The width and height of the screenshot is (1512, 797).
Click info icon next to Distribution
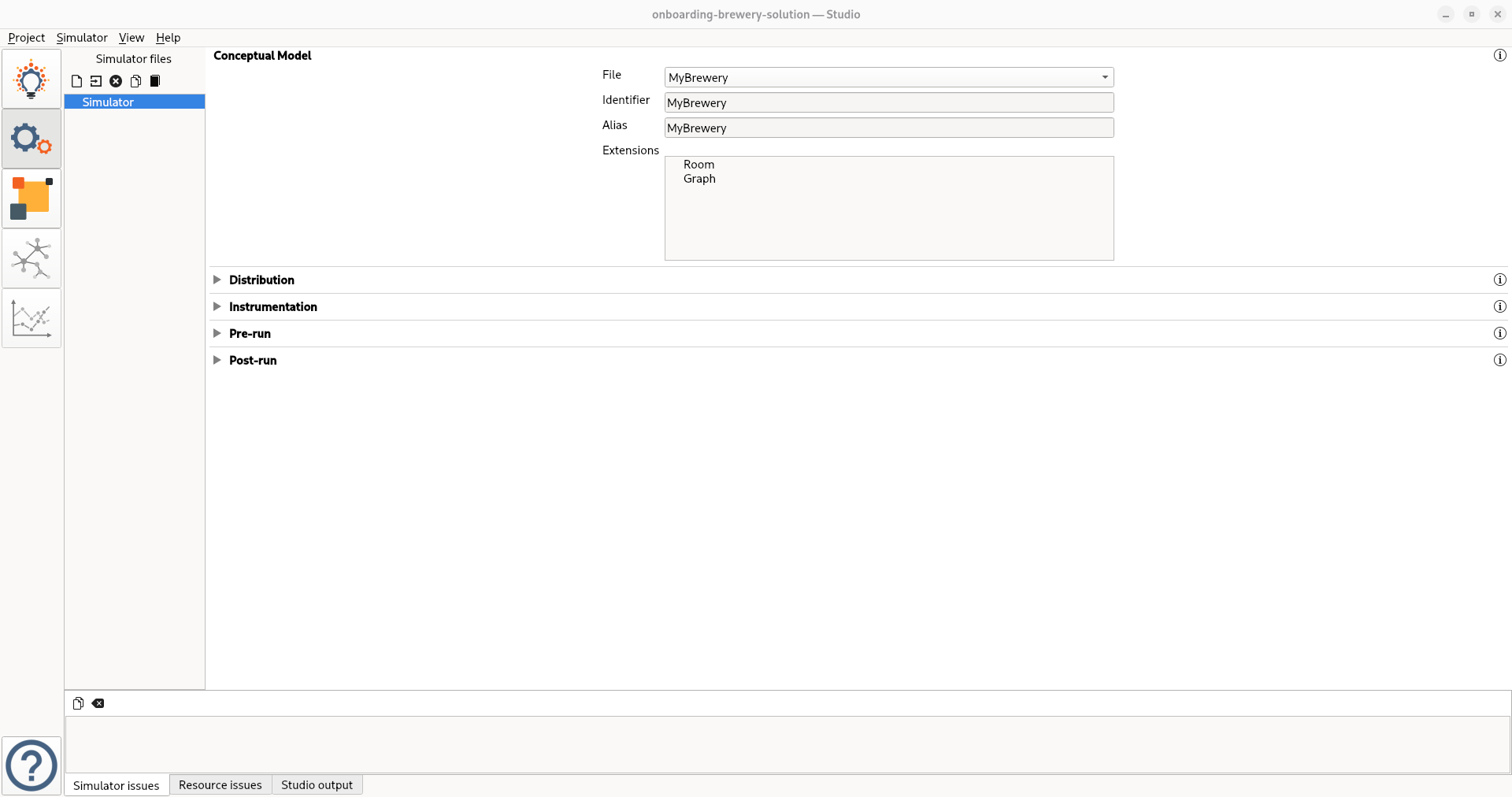point(1499,280)
